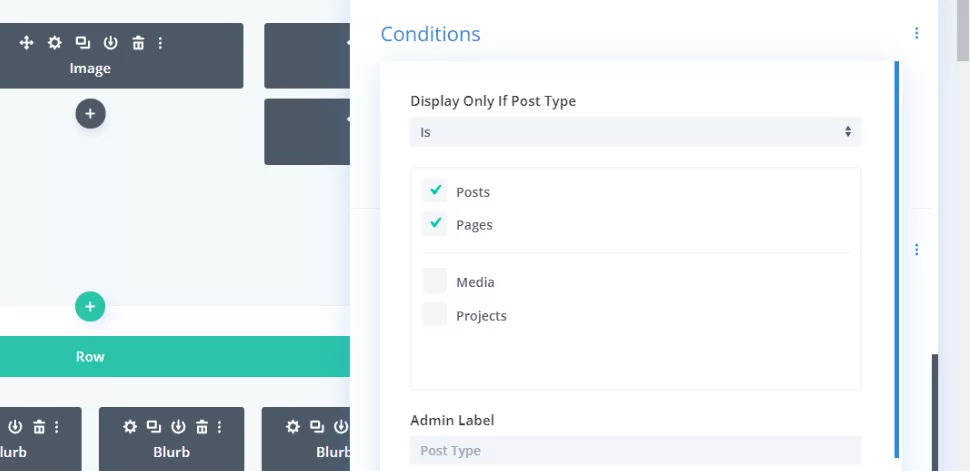
Task: Open three-dot menu of the fully visible Blurb module
Action: (220, 426)
